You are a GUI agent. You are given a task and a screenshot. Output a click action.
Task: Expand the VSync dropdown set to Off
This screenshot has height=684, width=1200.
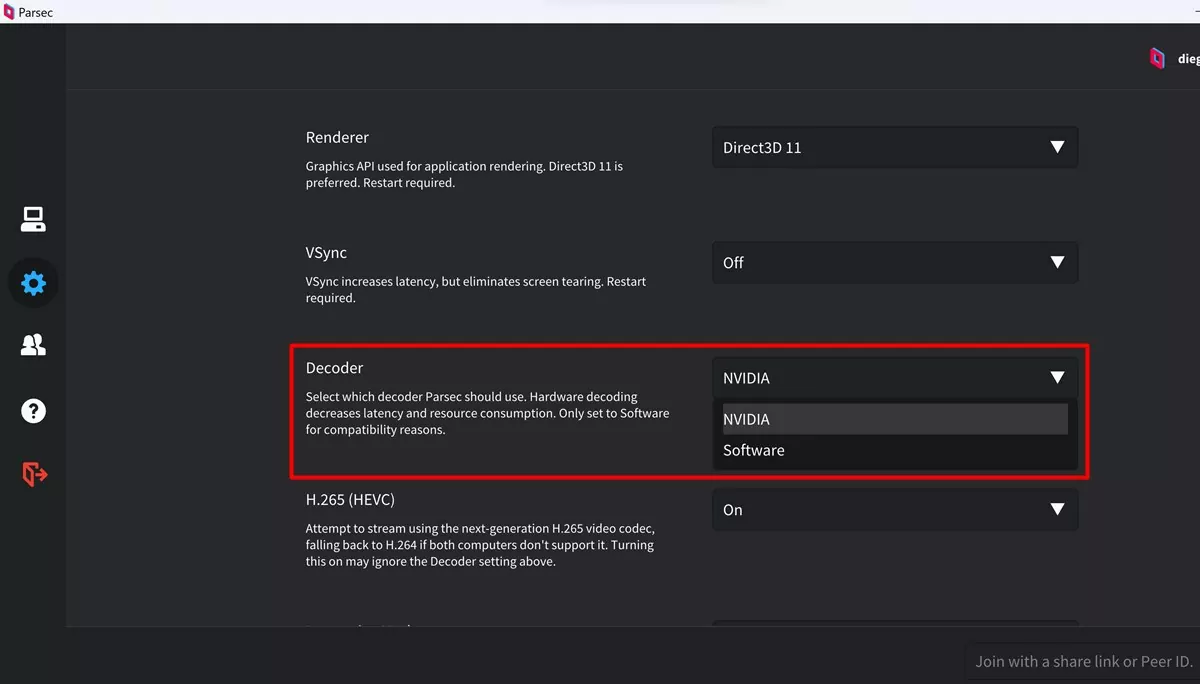(894, 263)
